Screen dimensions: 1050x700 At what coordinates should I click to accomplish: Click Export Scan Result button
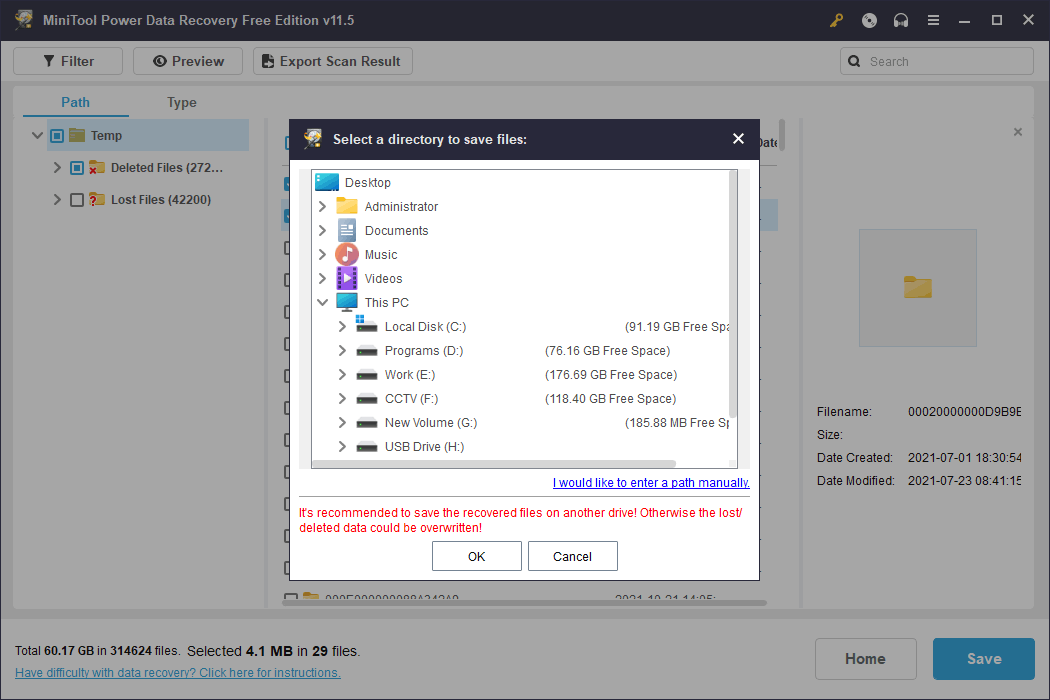point(333,61)
